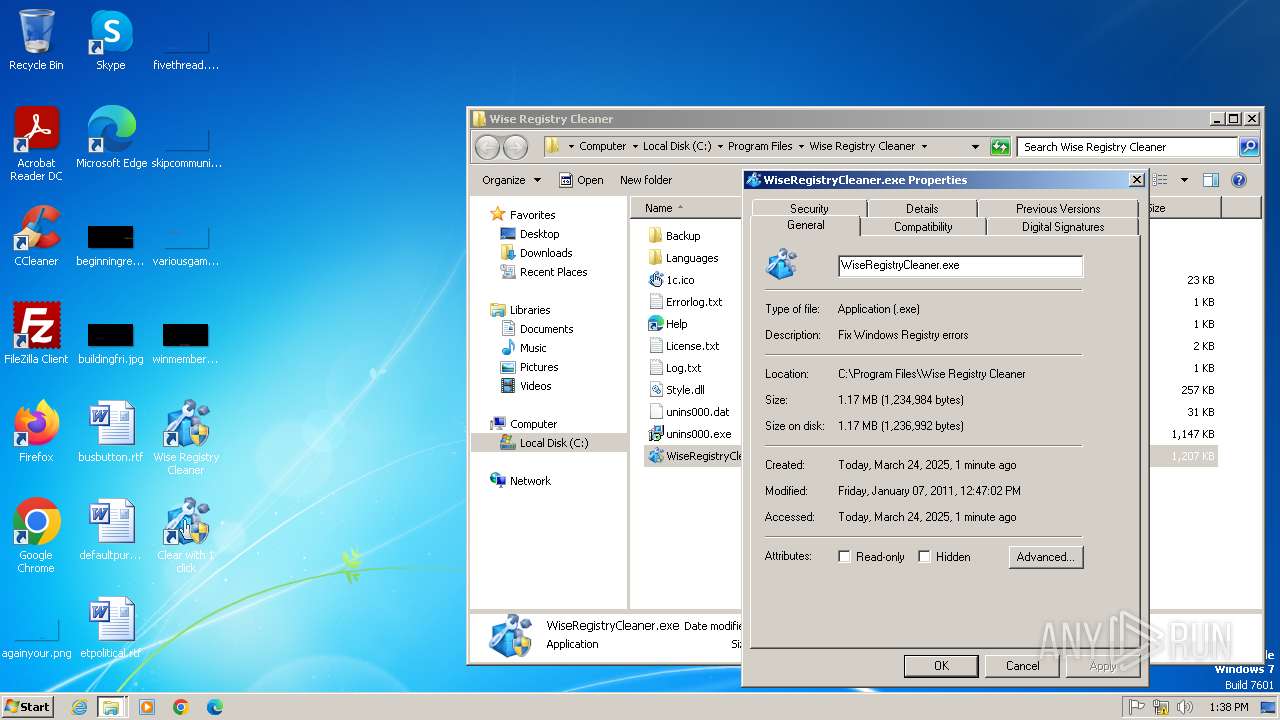The image size is (1280, 720).
Task: Enable the Hidden attribute checkbox
Action: [x=924, y=557]
